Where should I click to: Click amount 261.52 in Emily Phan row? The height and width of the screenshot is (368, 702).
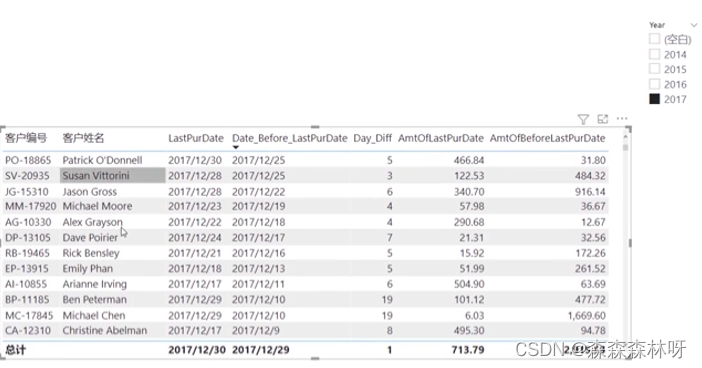click(x=590, y=269)
